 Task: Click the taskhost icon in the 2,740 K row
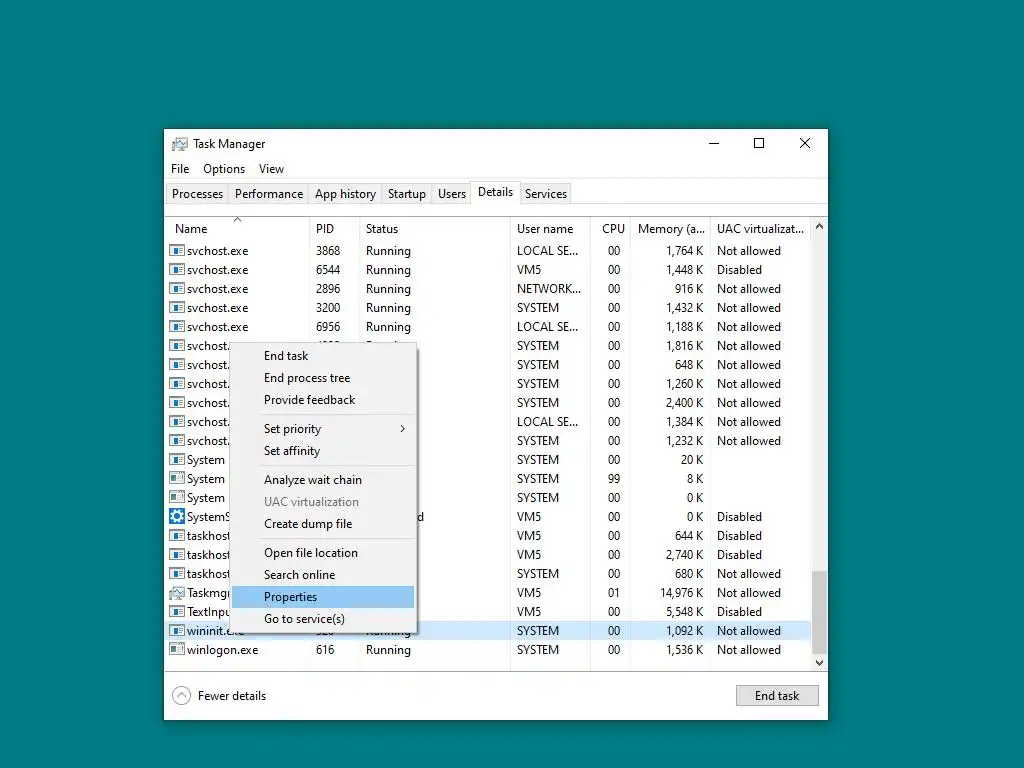click(176, 554)
